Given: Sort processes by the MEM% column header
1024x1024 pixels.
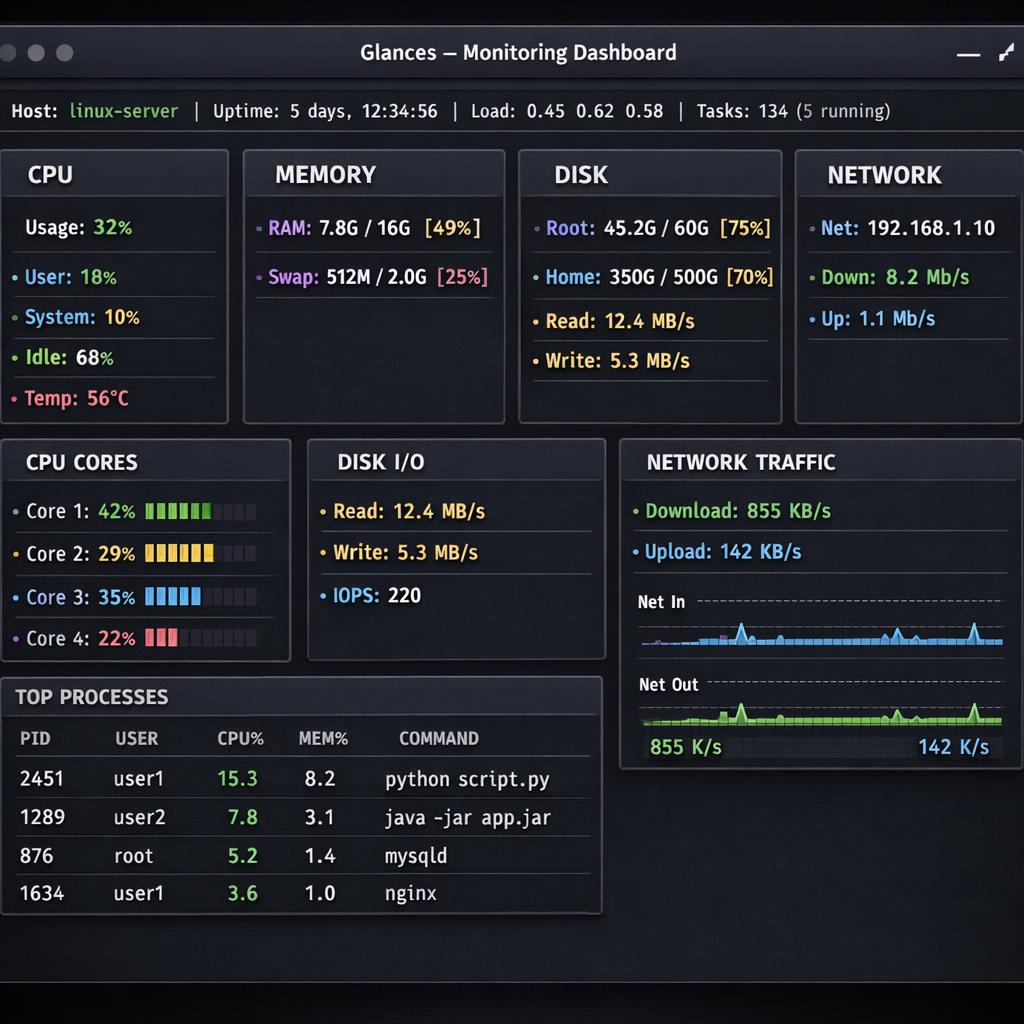Looking at the screenshot, I should click(324, 738).
